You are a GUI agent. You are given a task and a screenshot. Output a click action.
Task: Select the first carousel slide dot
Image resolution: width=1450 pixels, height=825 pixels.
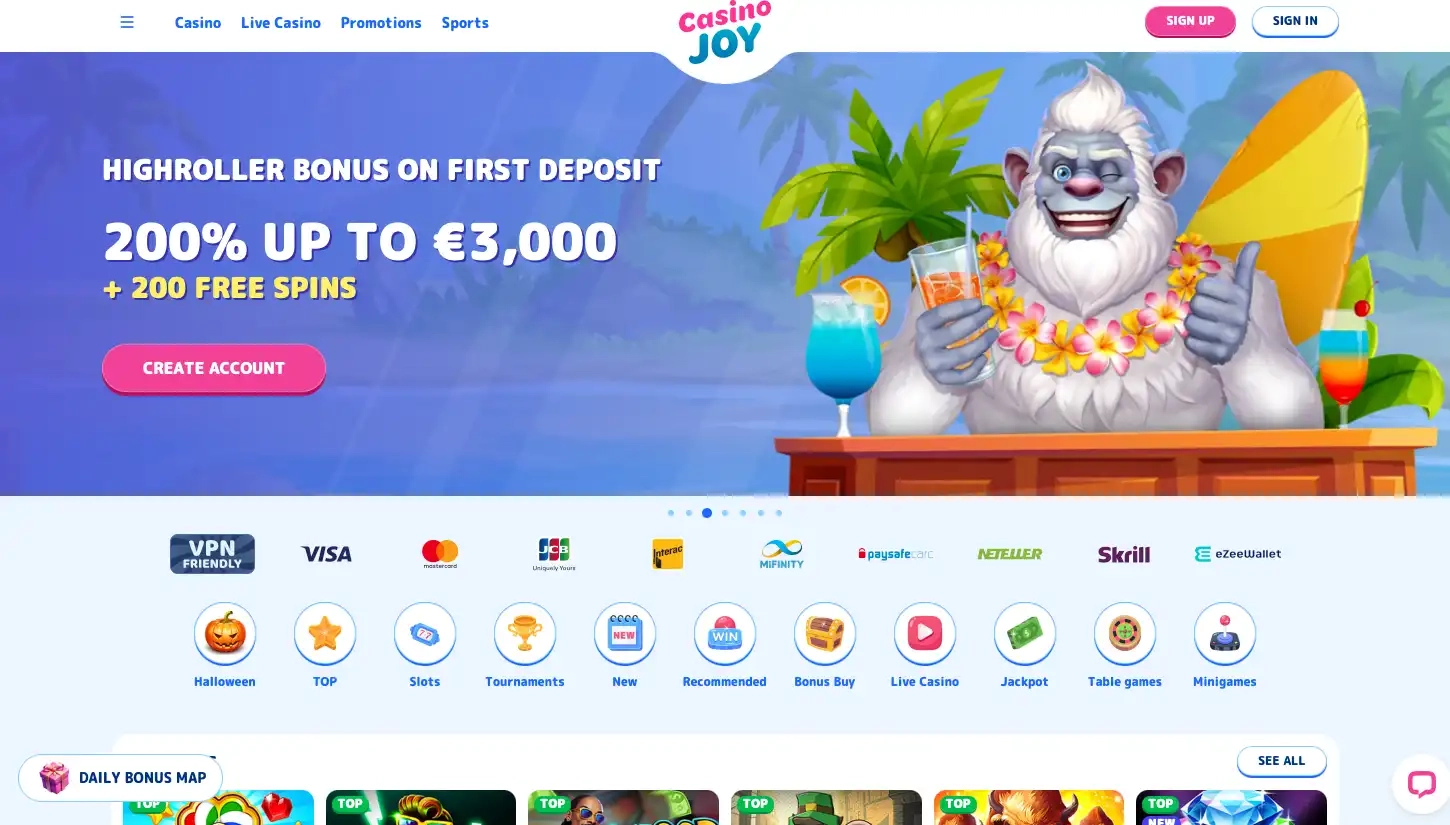coord(671,513)
